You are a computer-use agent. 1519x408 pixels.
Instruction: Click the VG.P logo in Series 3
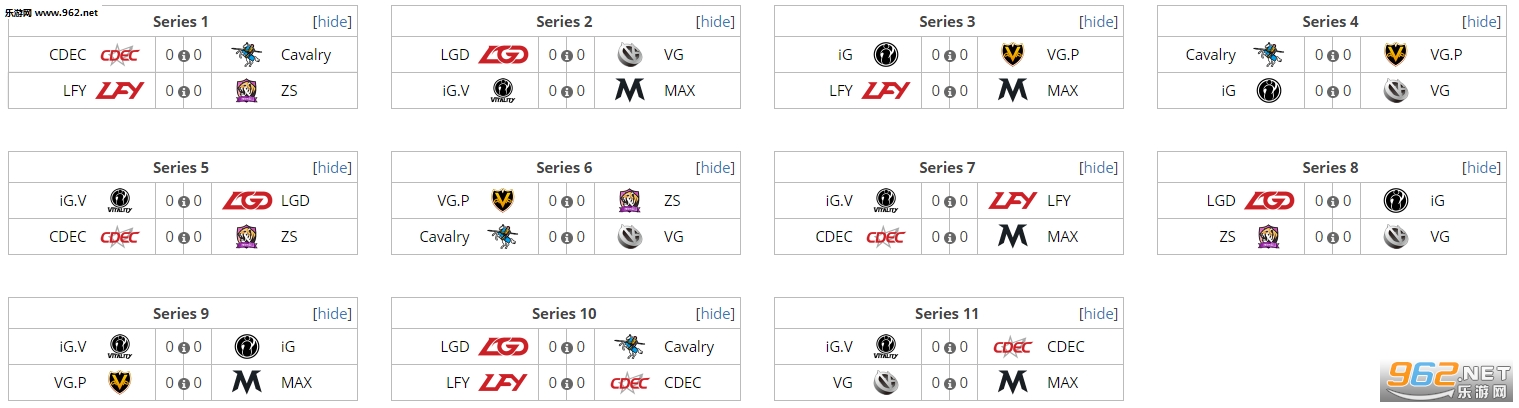pyautogui.click(x=1012, y=55)
